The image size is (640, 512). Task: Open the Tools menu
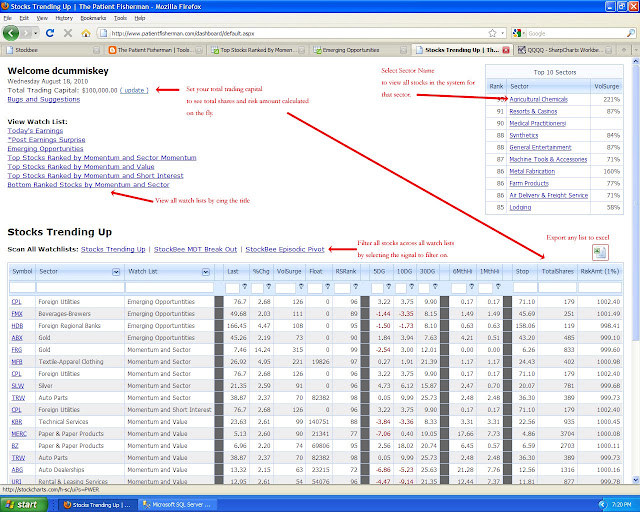tap(120, 18)
